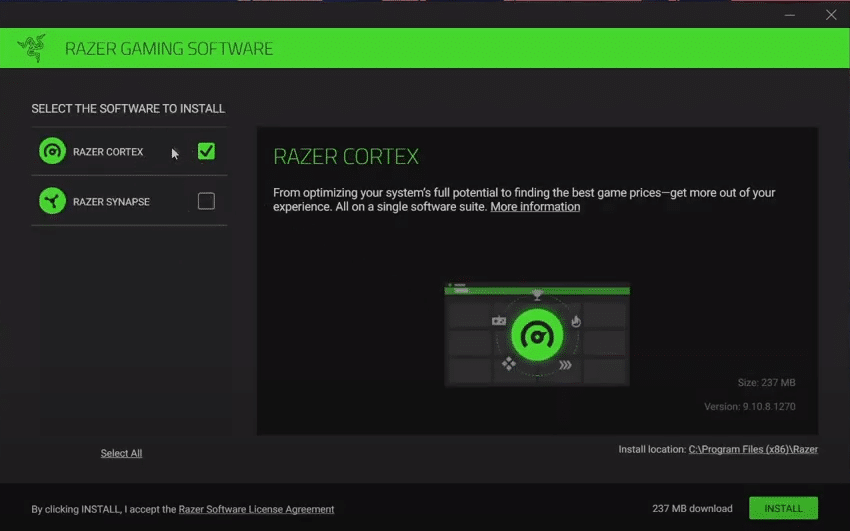The image size is (850, 531).
Task: Click the RAZER GAMING SOFTWARE title
Action: (169, 49)
